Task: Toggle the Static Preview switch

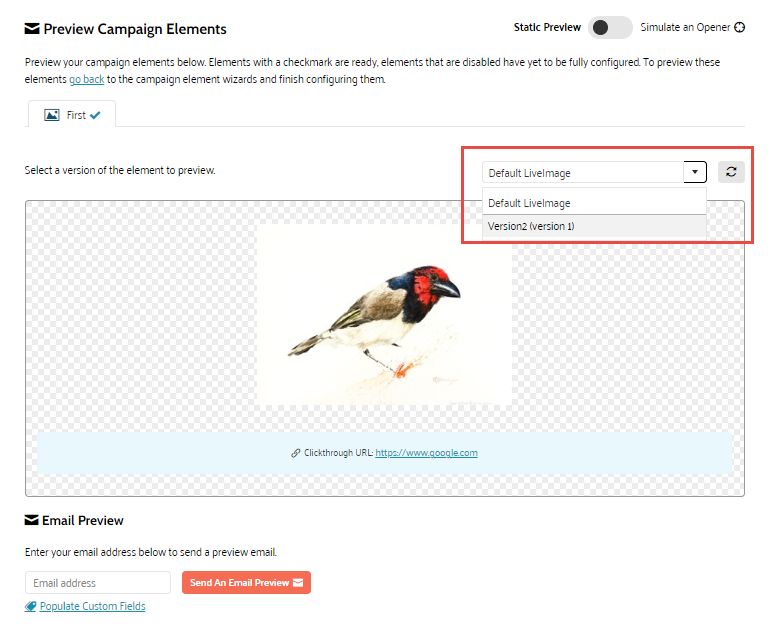Action: click(610, 28)
